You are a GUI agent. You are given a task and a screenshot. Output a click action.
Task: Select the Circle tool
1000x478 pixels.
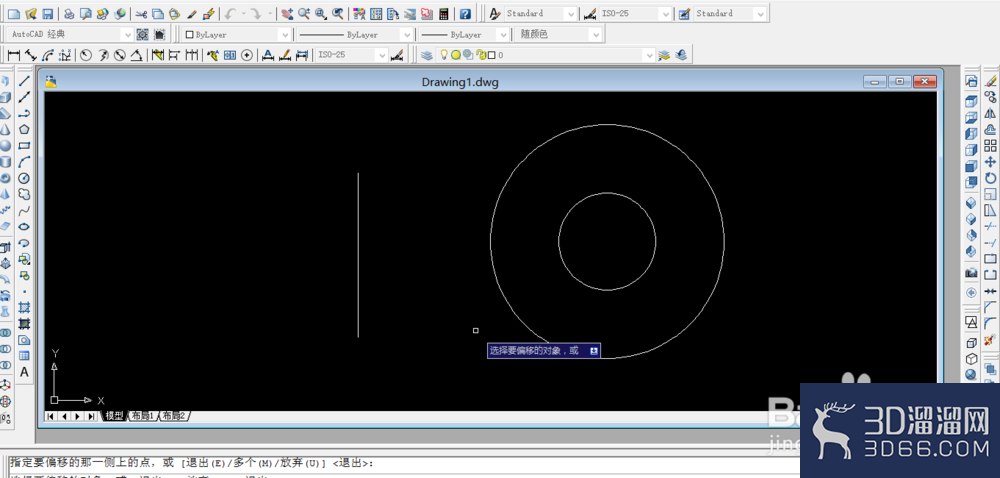[x=24, y=178]
